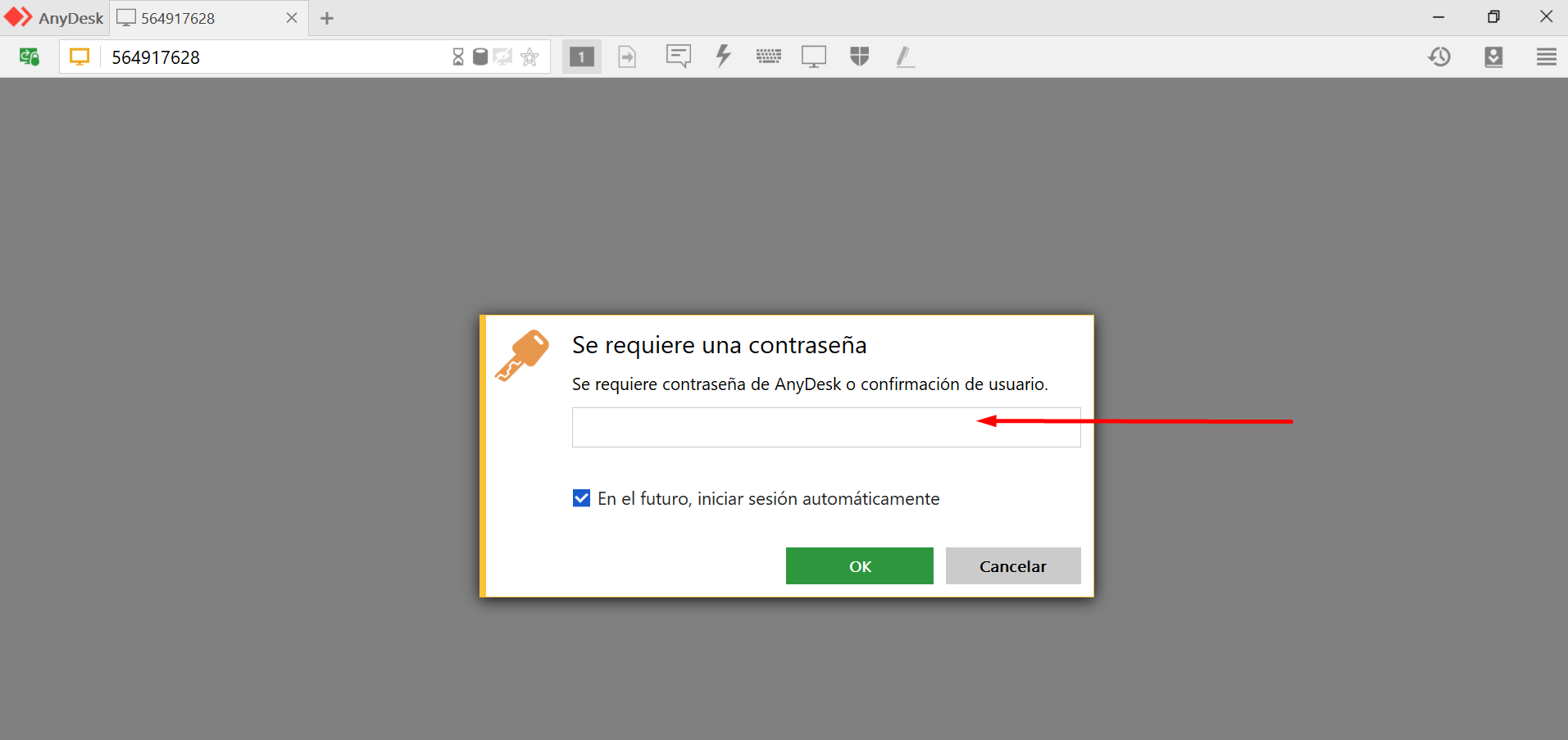Screen dimensions: 1568x740
Task: Open the keyboard settings icon
Action: point(769,57)
